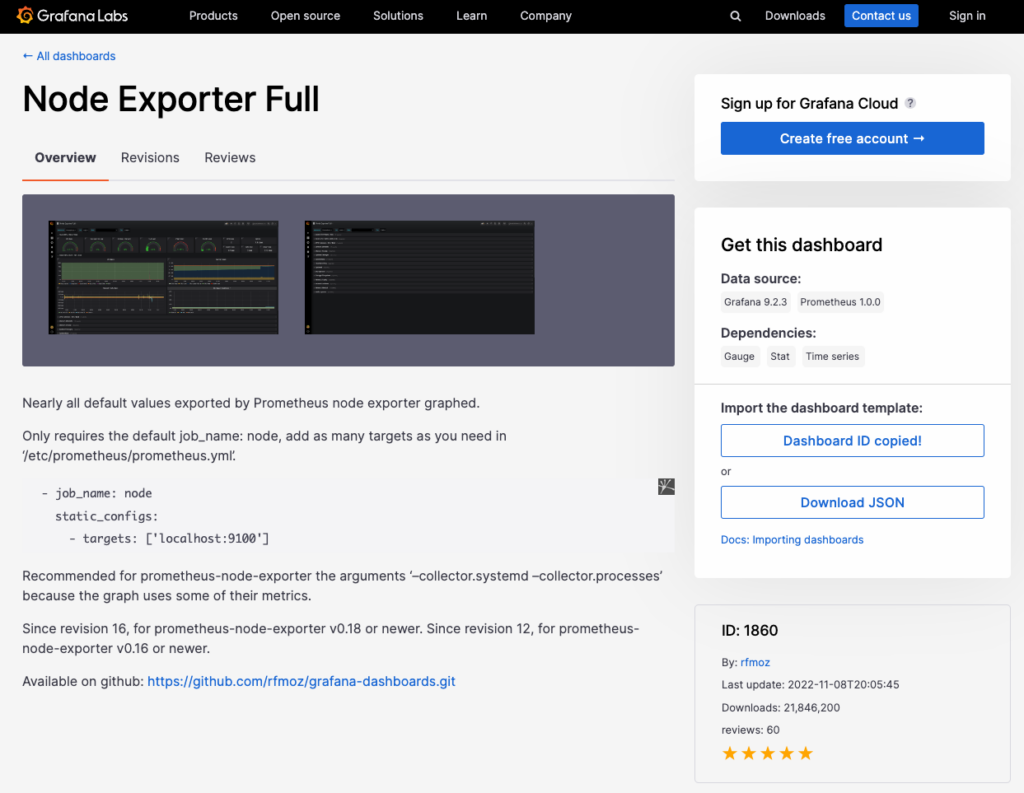The height and width of the screenshot is (793, 1024).
Task: Open the Company menu
Action: point(546,16)
